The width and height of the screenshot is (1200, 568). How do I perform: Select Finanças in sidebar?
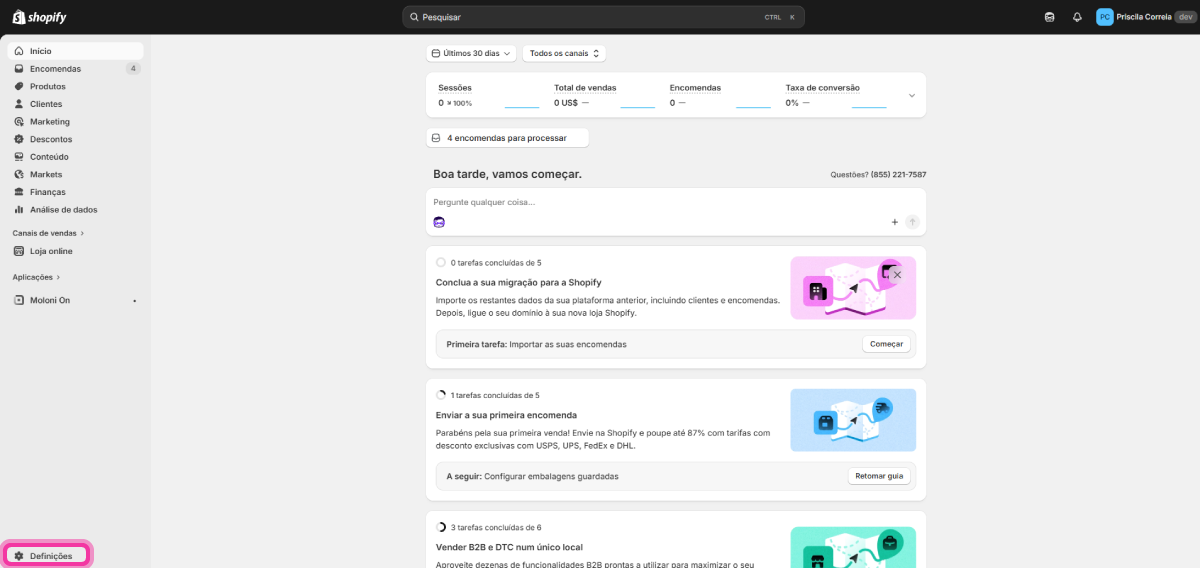point(75,192)
